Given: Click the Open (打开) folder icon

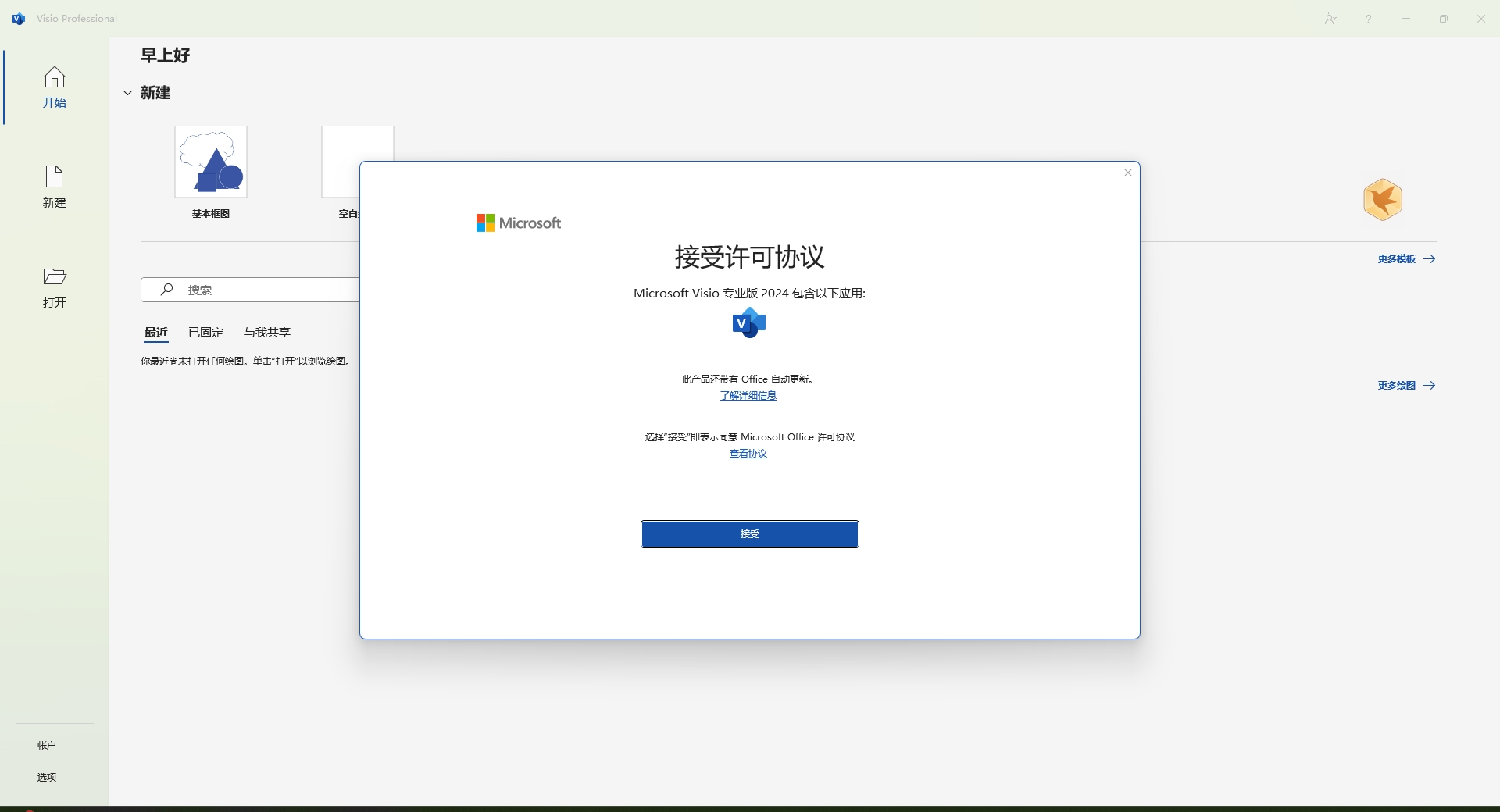Looking at the screenshot, I should [x=55, y=277].
